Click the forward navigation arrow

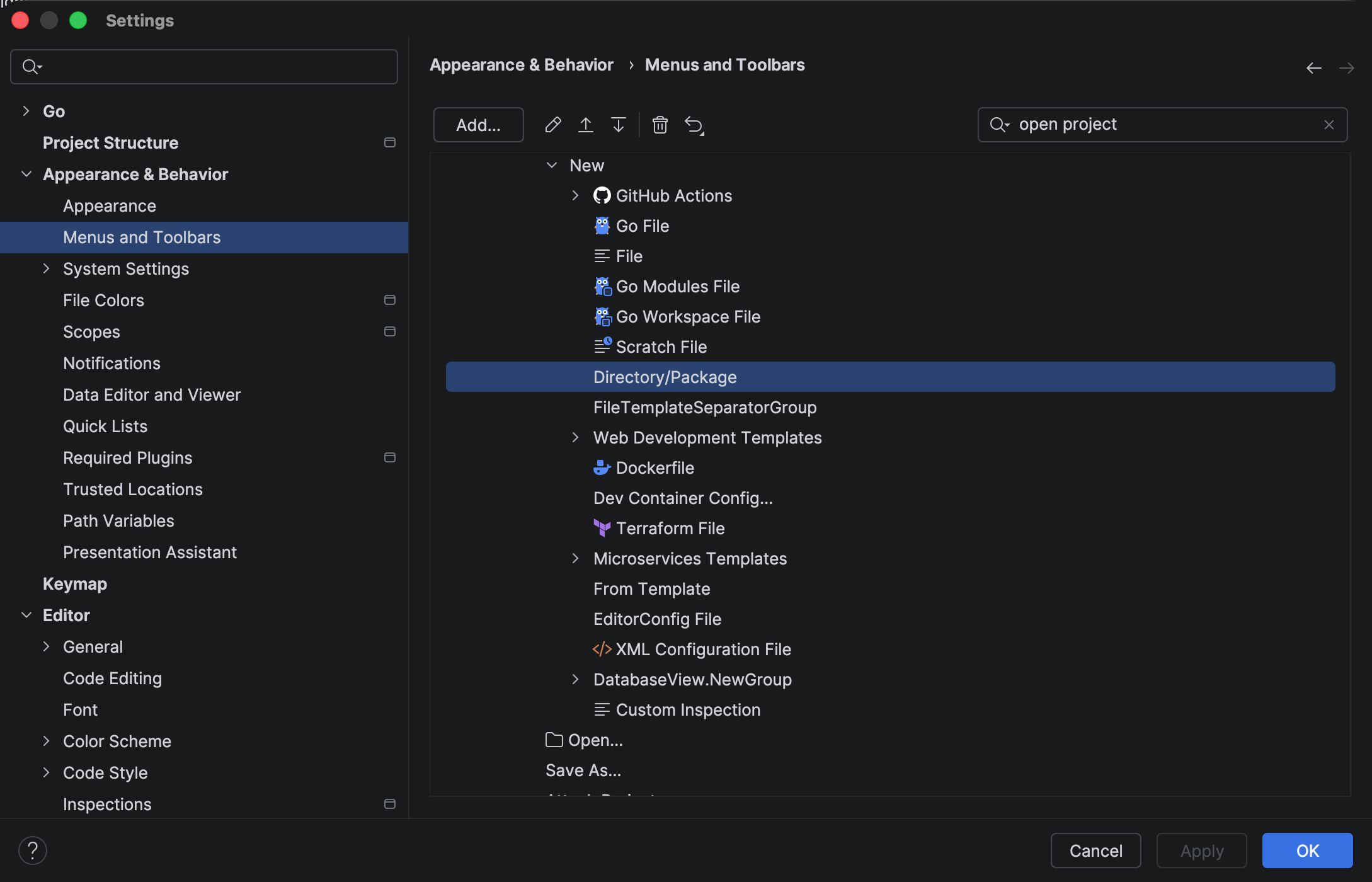pyautogui.click(x=1347, y=67)
